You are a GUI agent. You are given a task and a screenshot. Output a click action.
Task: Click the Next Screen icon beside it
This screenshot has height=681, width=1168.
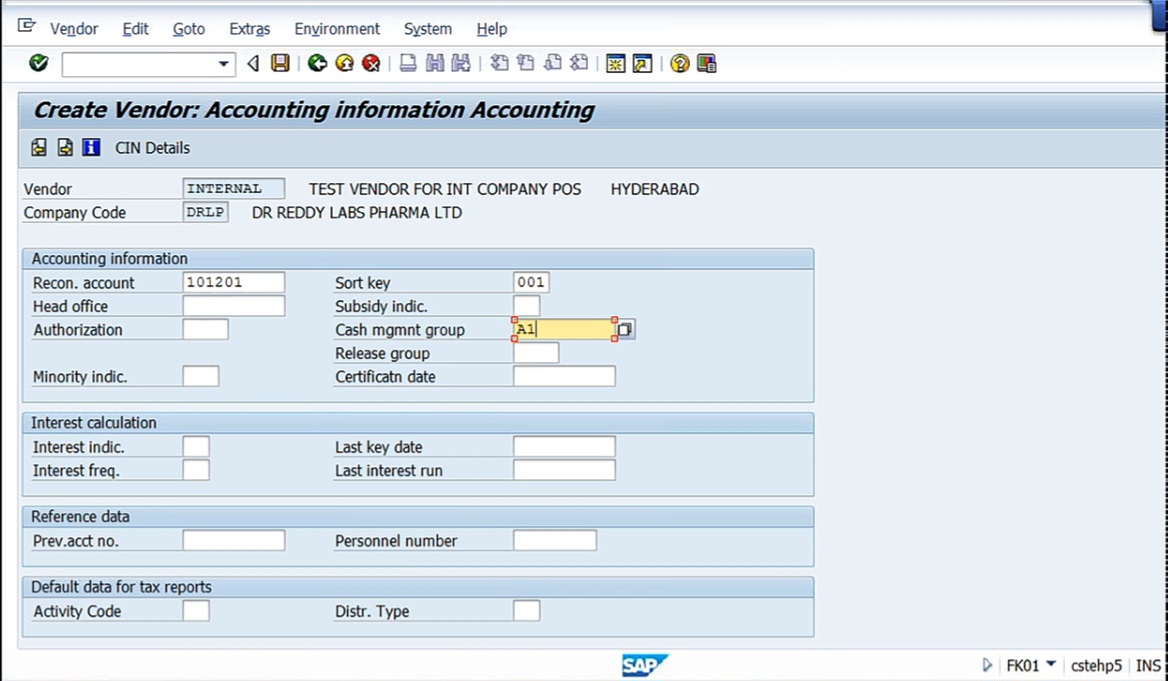tap(65, 148)
